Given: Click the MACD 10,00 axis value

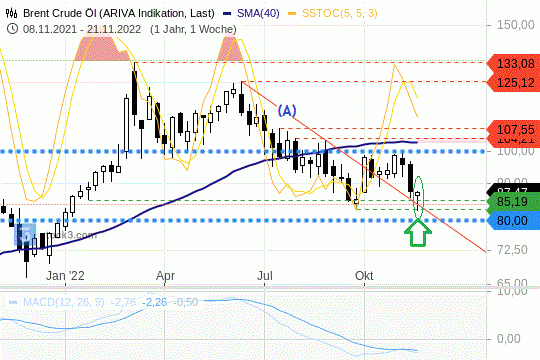Looking at the screenshot, I should pos(512,291).
